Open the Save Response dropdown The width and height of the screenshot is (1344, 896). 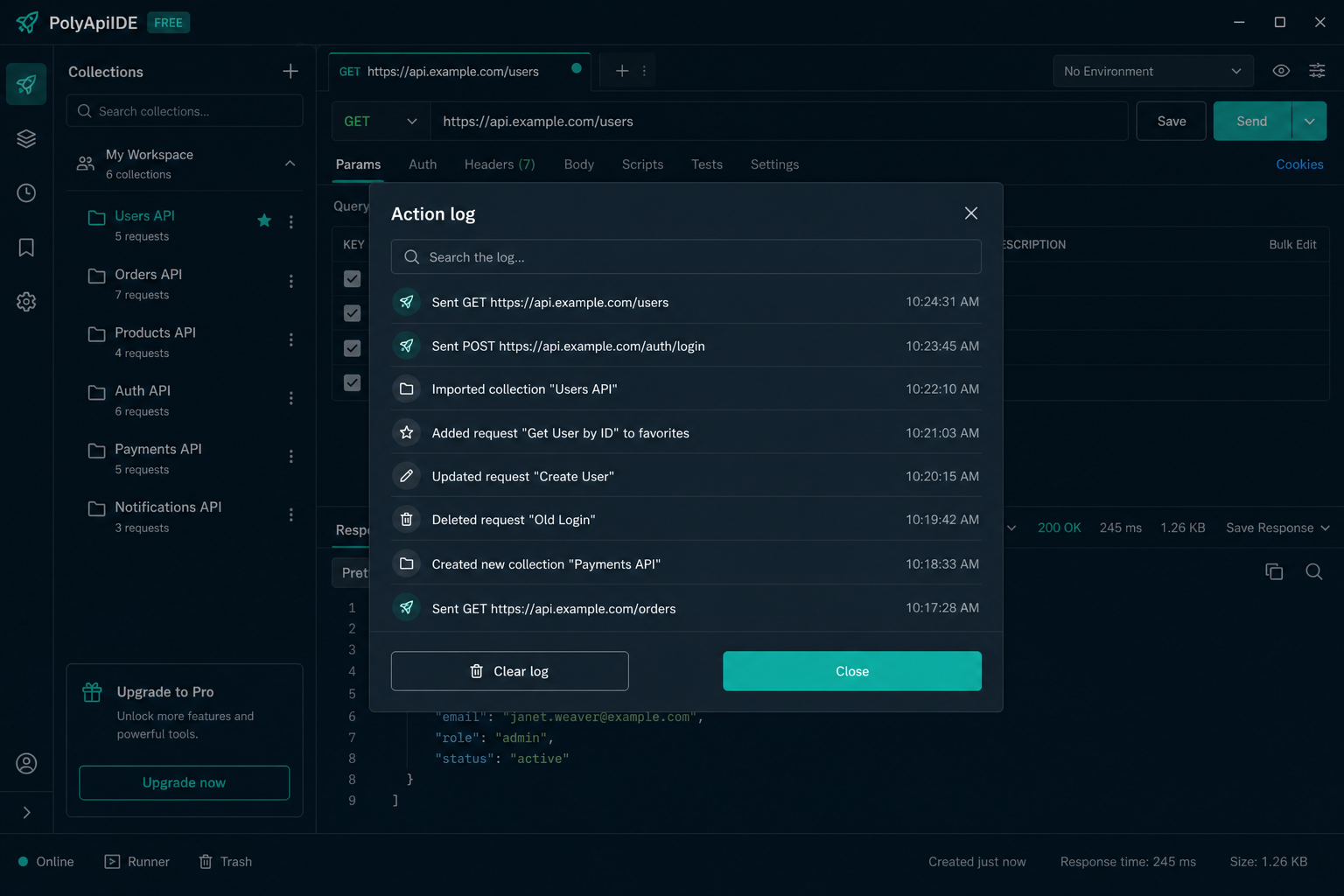click(x=1277, y=528)
